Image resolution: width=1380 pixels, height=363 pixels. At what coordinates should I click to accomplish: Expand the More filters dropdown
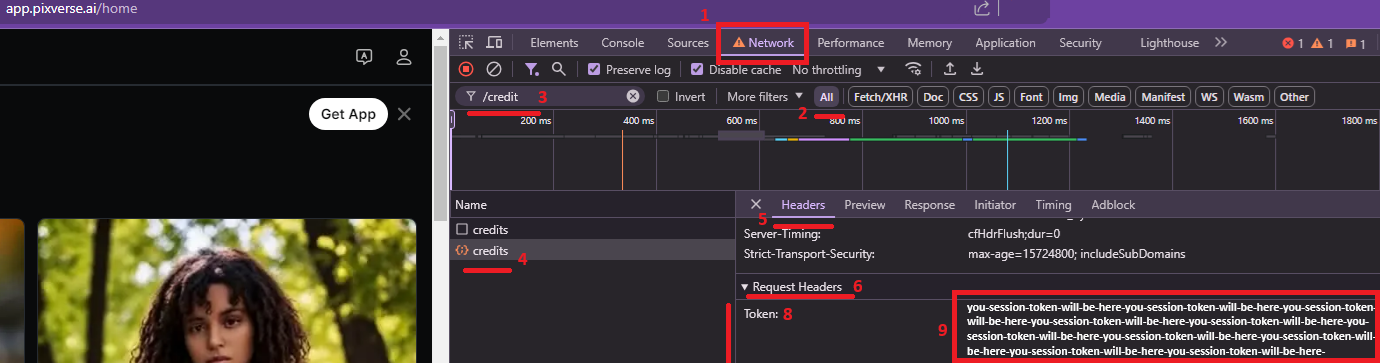point(765,97)
